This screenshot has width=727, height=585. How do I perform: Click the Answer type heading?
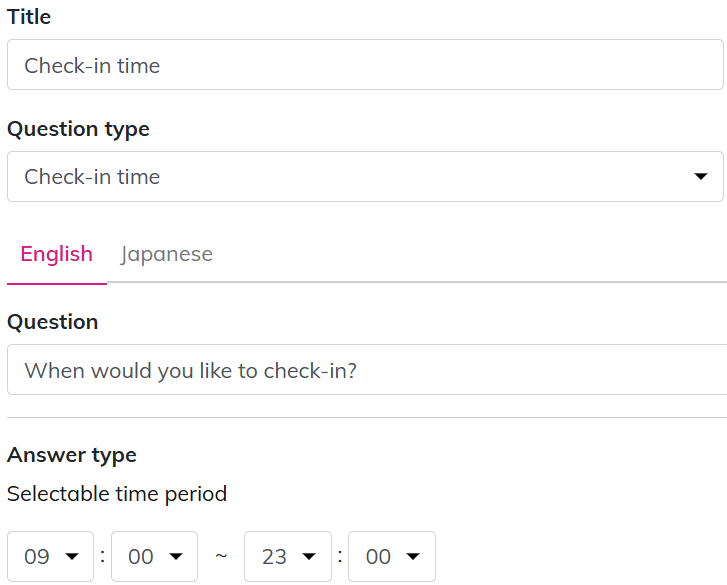pos(72,455)
